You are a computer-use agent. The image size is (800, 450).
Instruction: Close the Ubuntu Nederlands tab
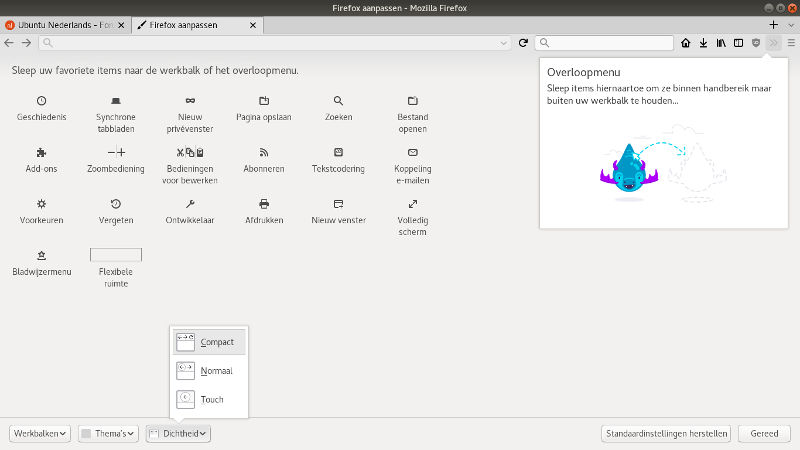pyautogui.click(x=121, y=25)
